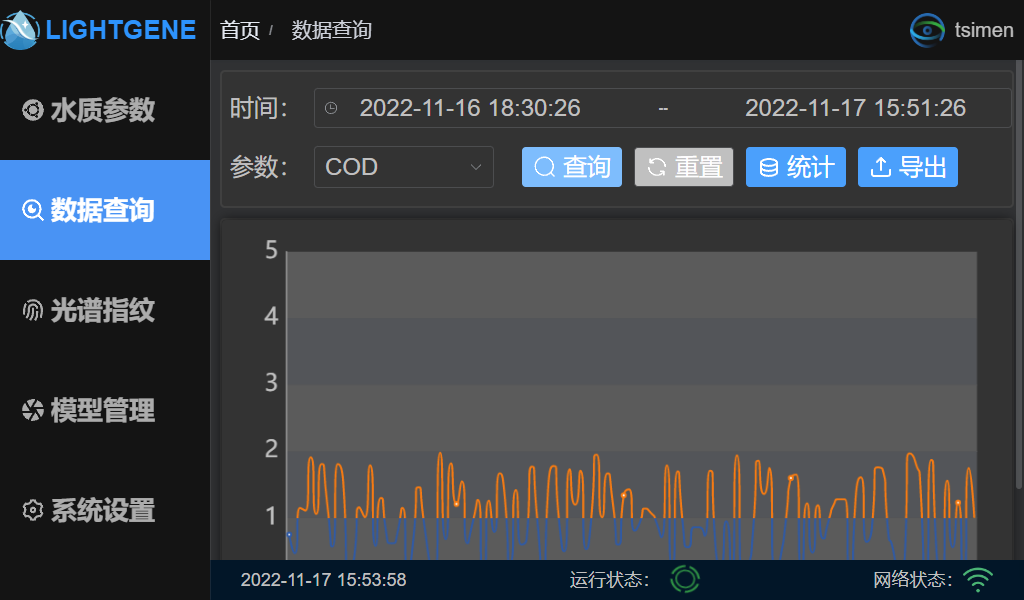Click the 参数: label

[x=259, y=167]
